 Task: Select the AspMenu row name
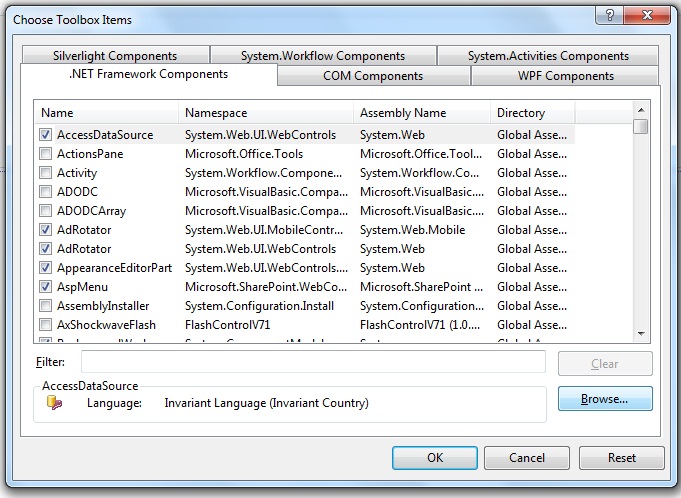click(83, 287)
